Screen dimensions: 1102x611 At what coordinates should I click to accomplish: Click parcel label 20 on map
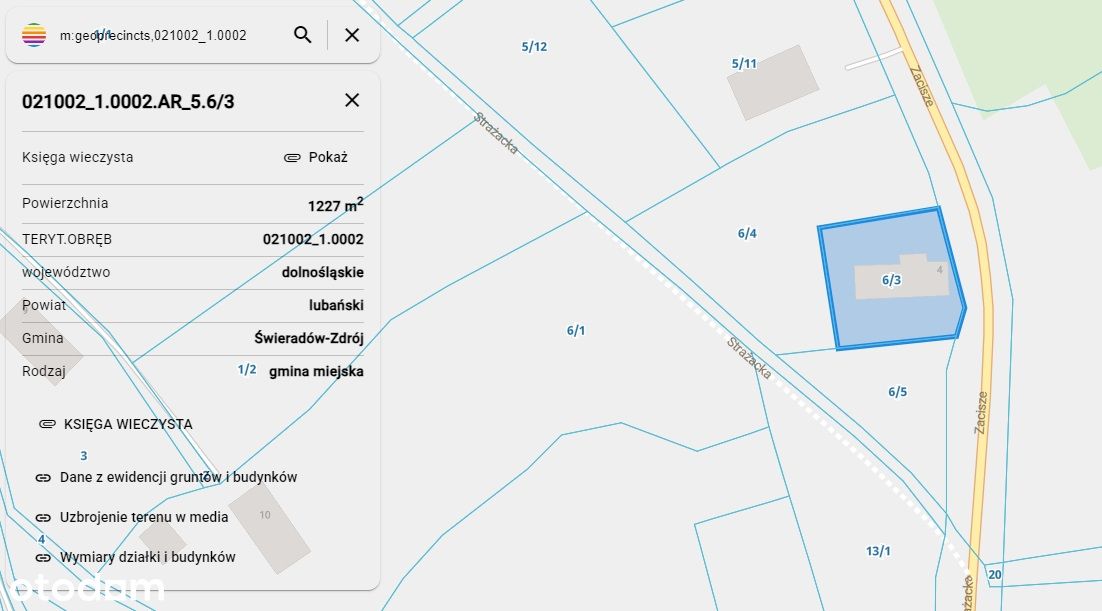coord(995,574)
